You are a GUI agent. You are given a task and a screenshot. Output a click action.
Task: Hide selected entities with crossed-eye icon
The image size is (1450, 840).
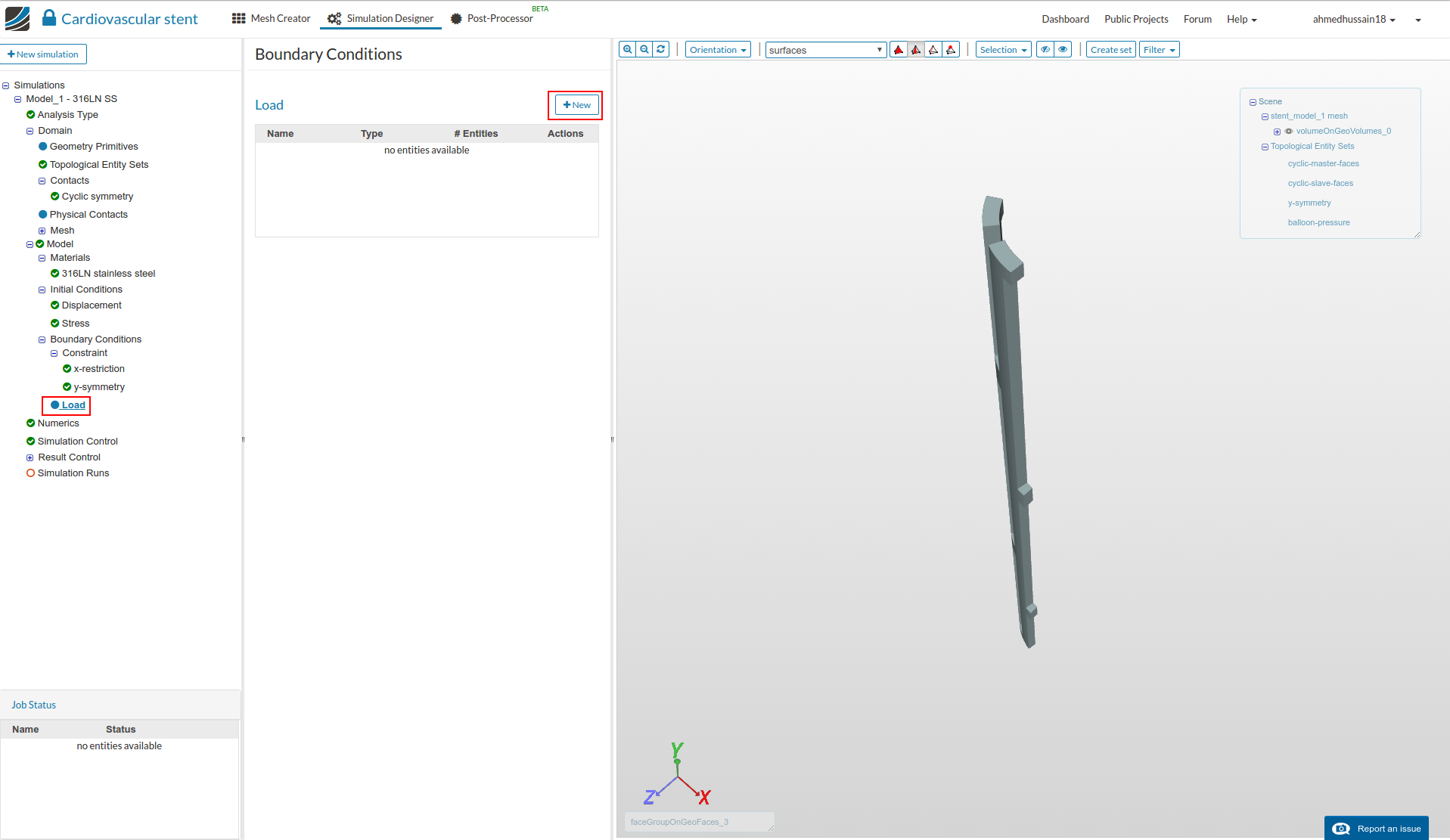pyautogui.click(x=1045, y=50)
